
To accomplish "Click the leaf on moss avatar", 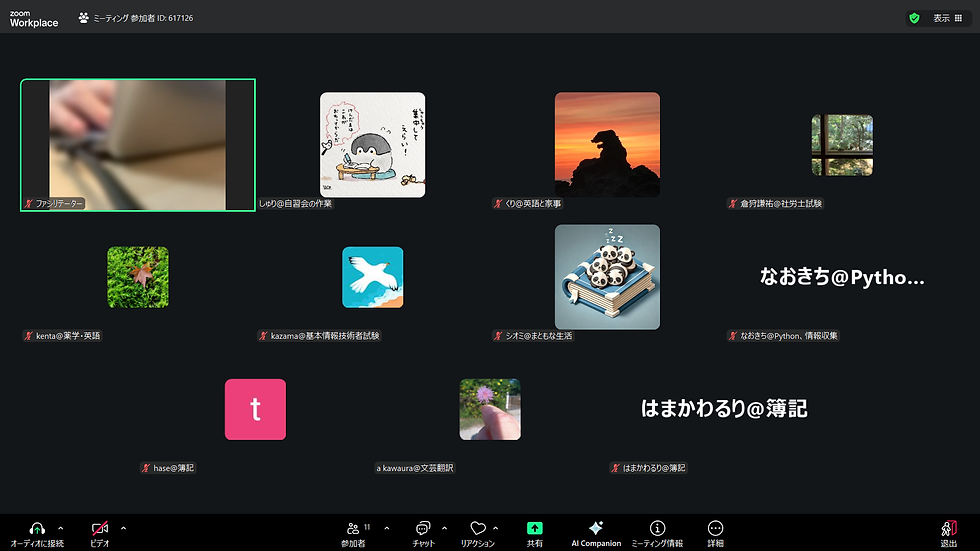I will click(x=138, y=277).
